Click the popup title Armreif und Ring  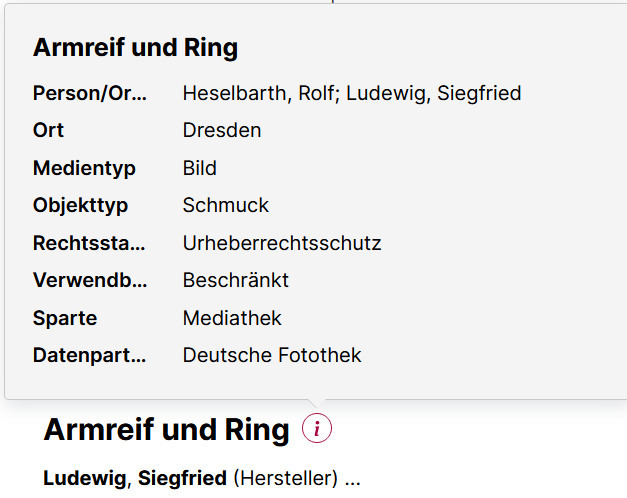point(135,48)
